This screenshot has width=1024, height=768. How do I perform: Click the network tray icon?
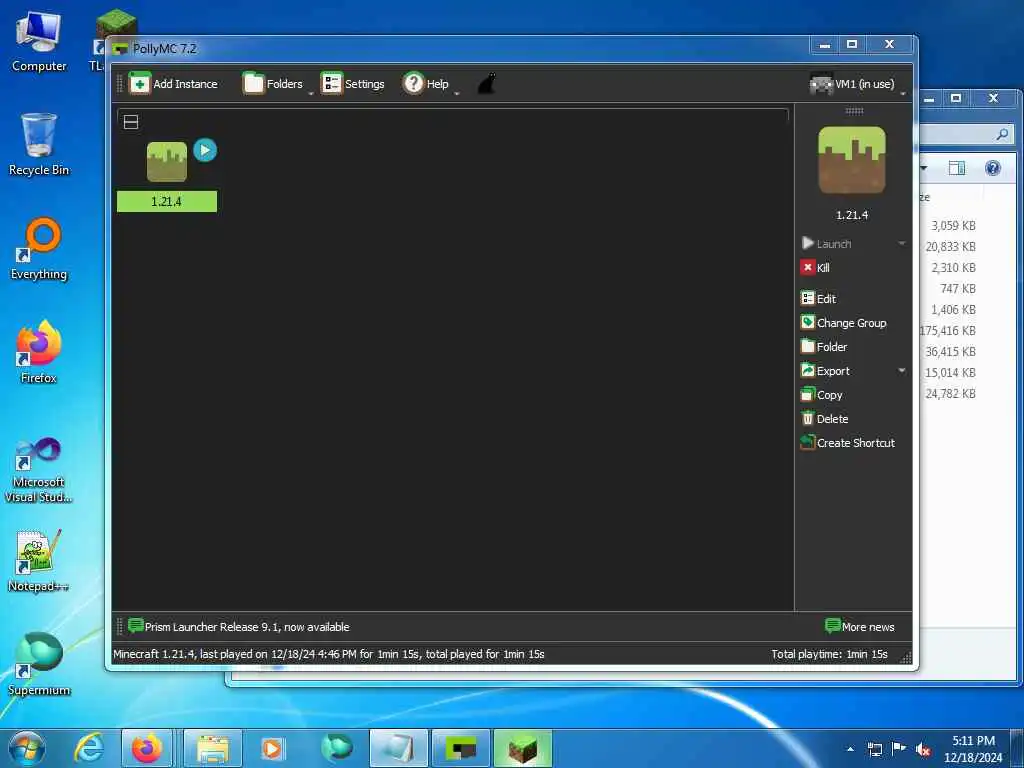click(874, 749)
